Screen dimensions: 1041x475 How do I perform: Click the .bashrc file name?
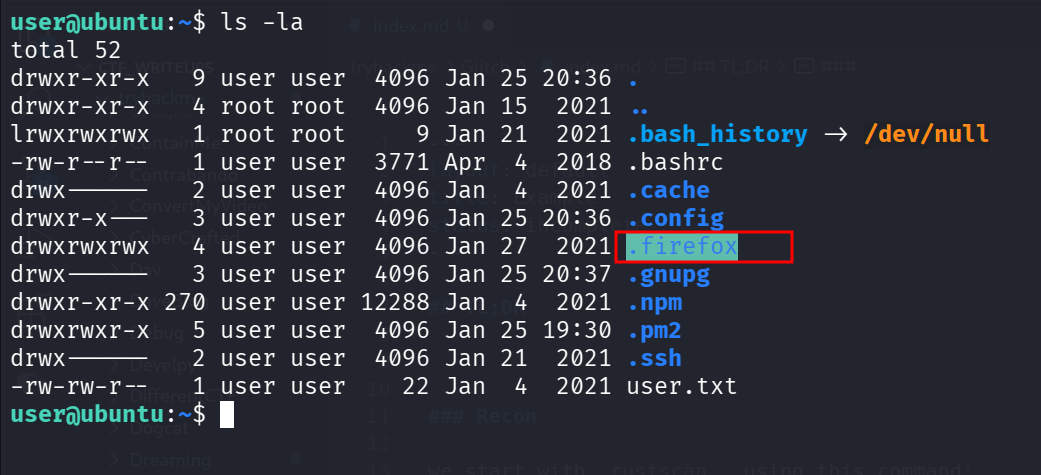(x=675, y=162)
